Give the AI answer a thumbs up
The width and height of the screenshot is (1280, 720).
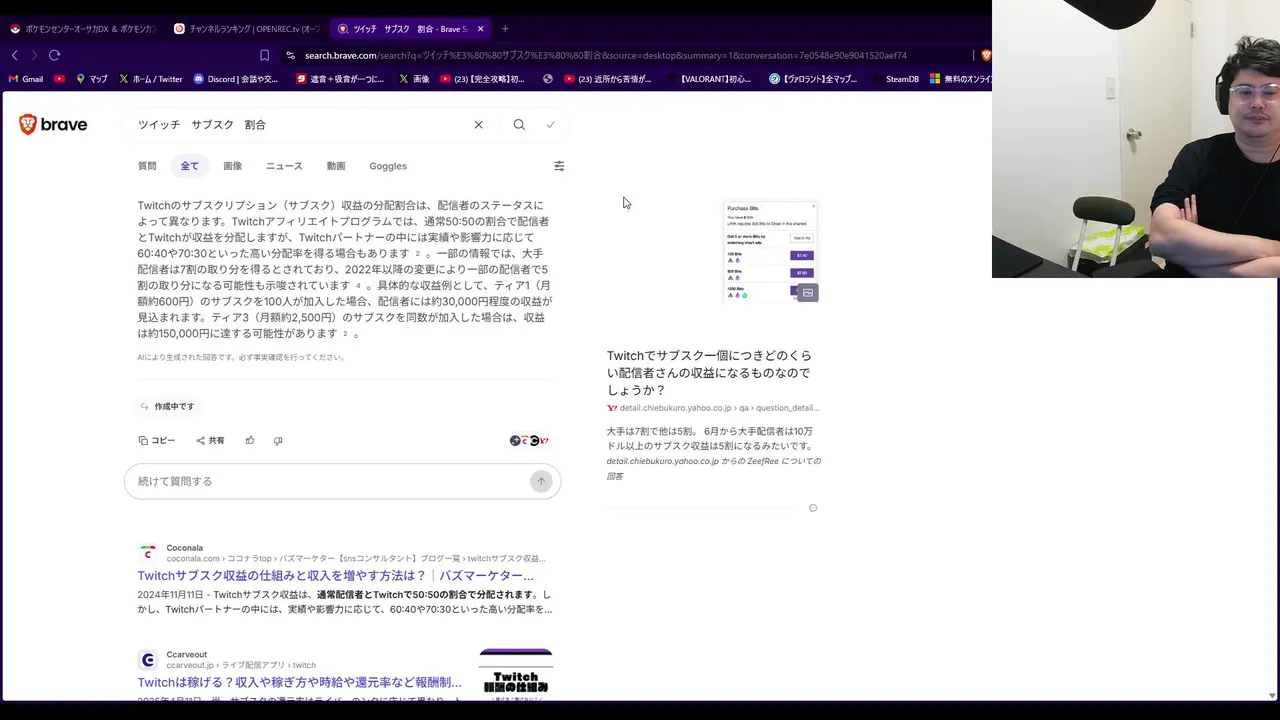250,440
